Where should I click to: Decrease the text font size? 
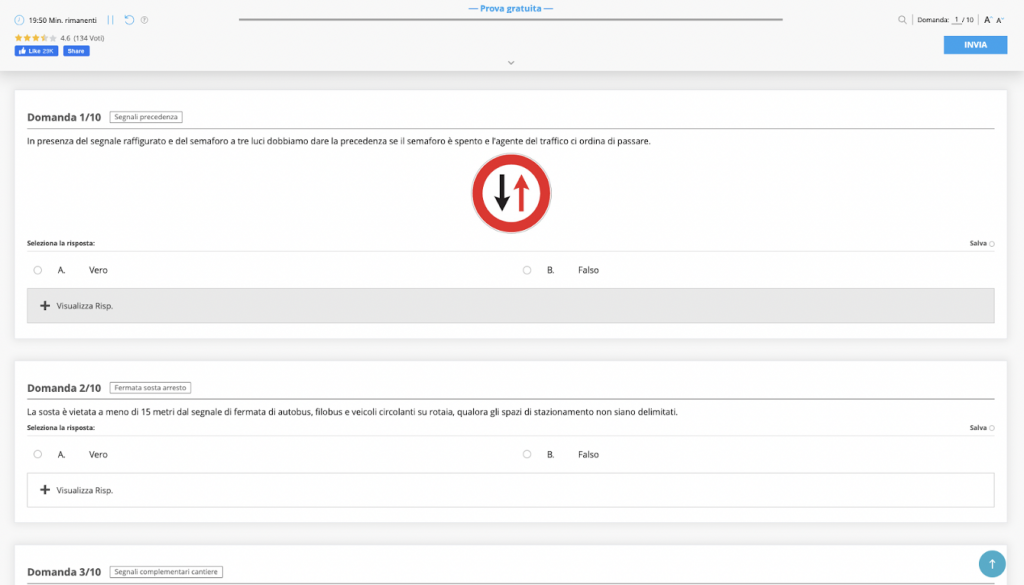[x=1000, y=20]
